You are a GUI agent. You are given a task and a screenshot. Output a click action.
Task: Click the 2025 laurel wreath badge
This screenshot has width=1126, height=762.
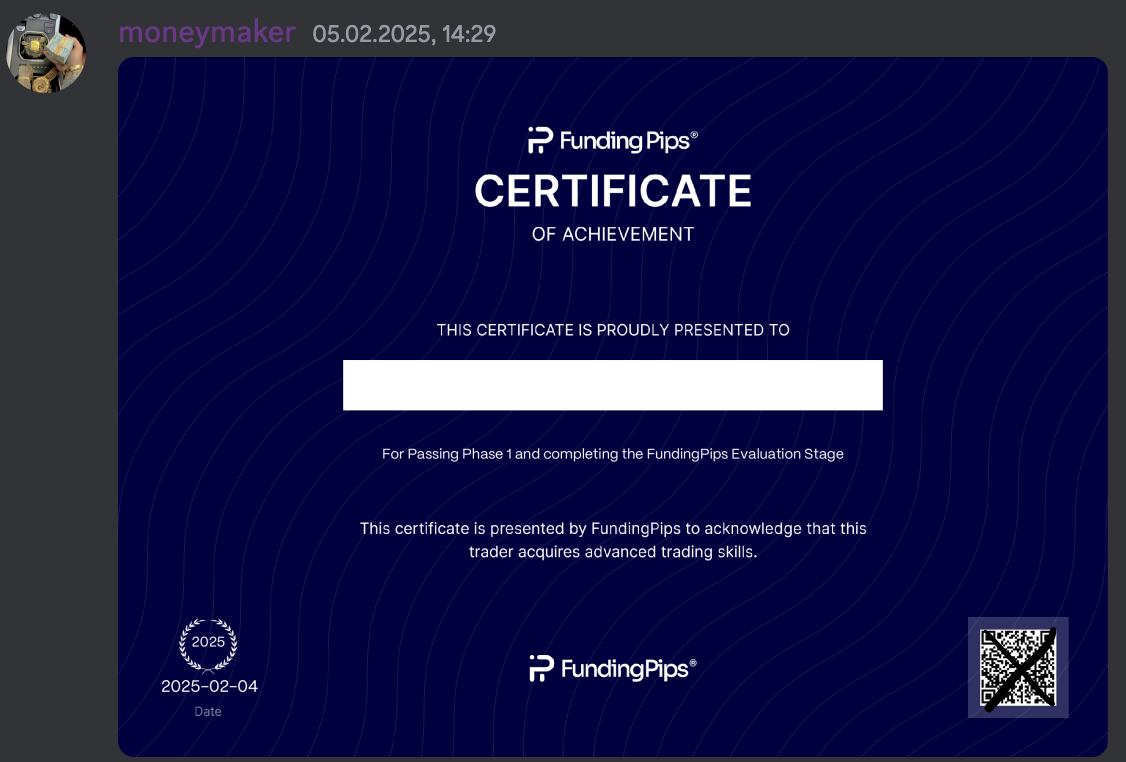click(x=208, y=642)
